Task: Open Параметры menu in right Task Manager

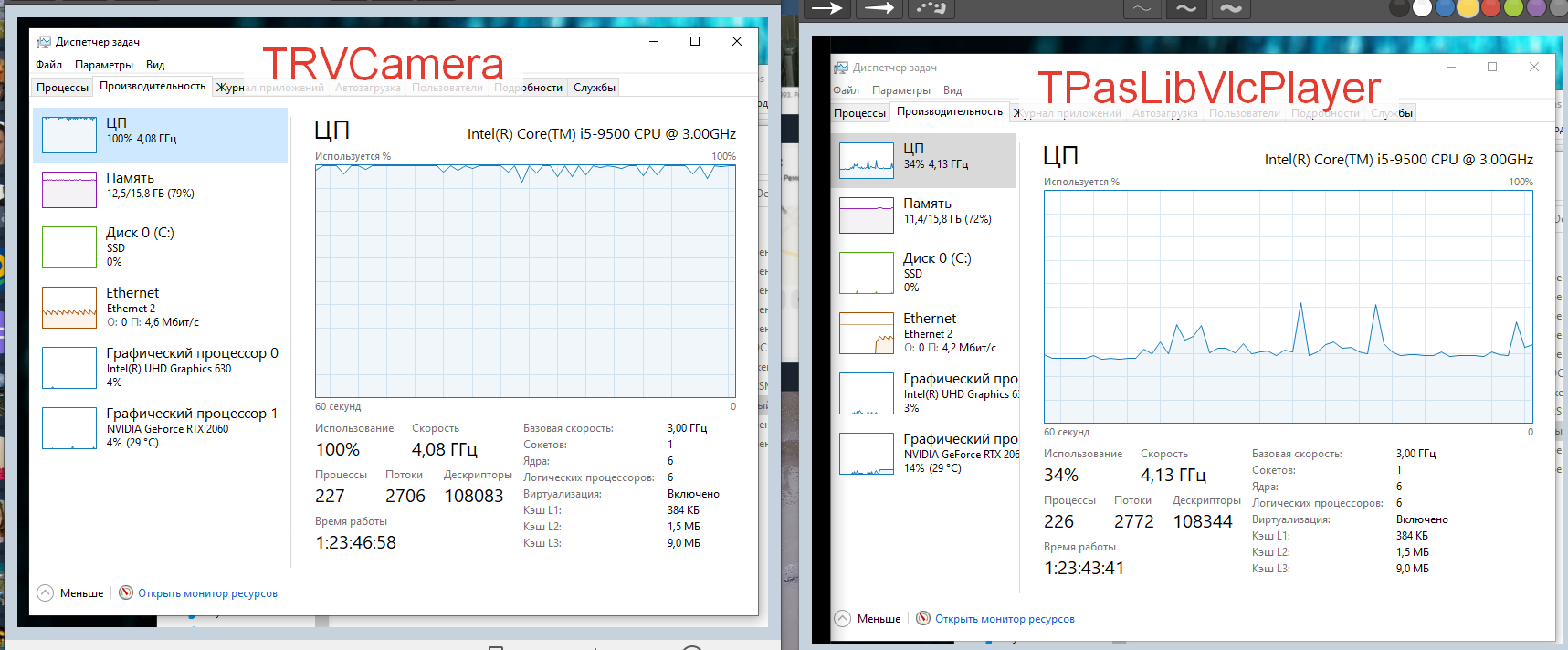Action: click(901, 90)
